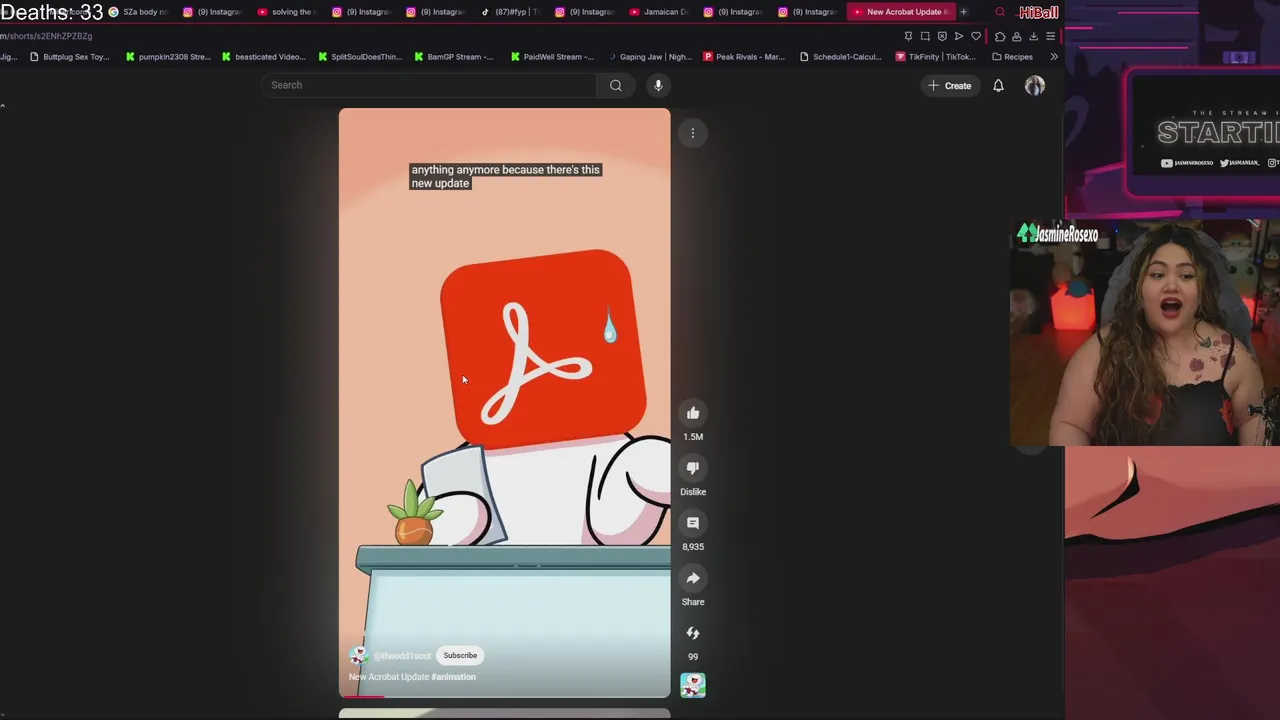
Task: Focus the YouTube Search field
Action: point(430,85)
